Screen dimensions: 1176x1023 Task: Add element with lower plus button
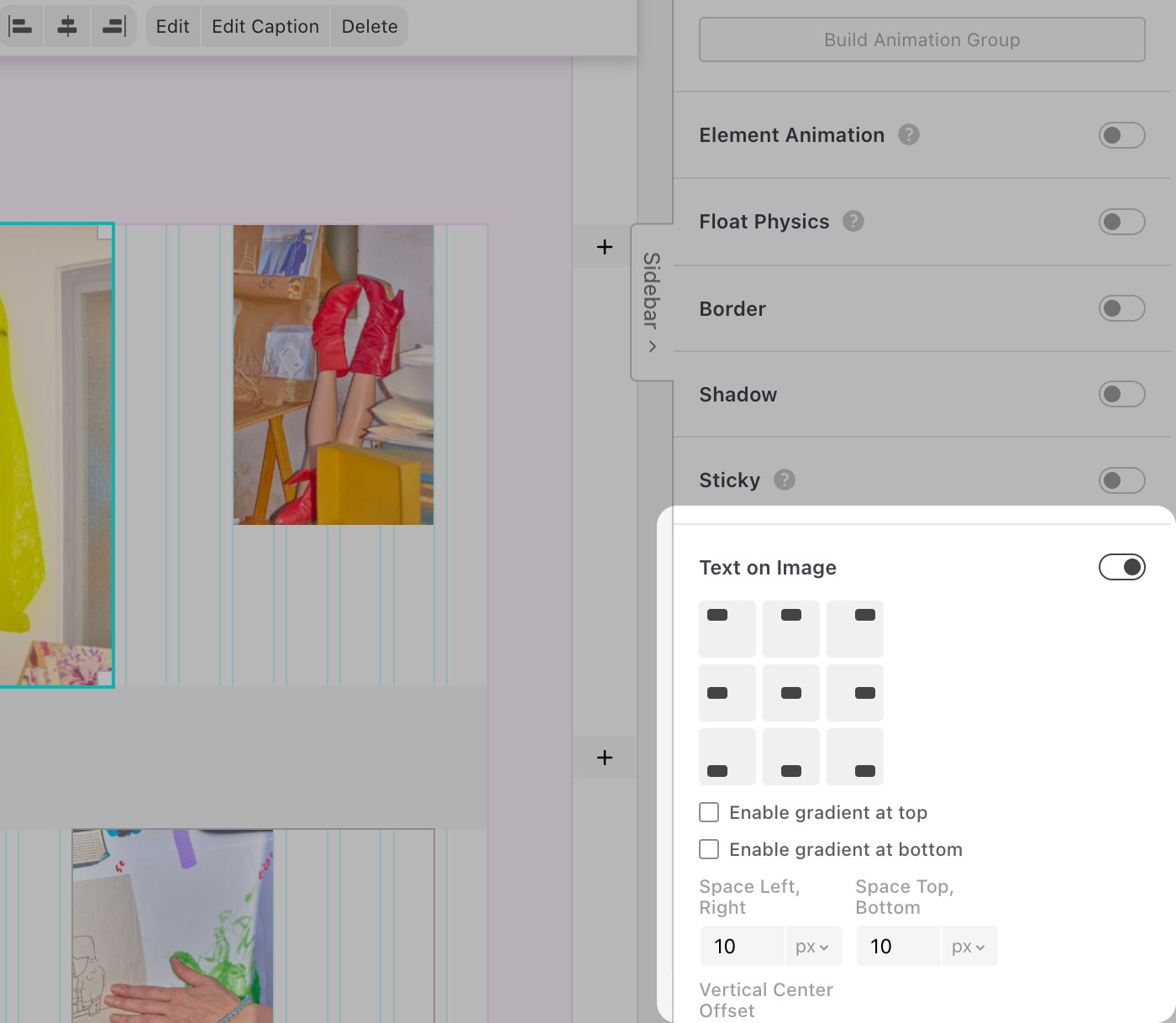604,758
